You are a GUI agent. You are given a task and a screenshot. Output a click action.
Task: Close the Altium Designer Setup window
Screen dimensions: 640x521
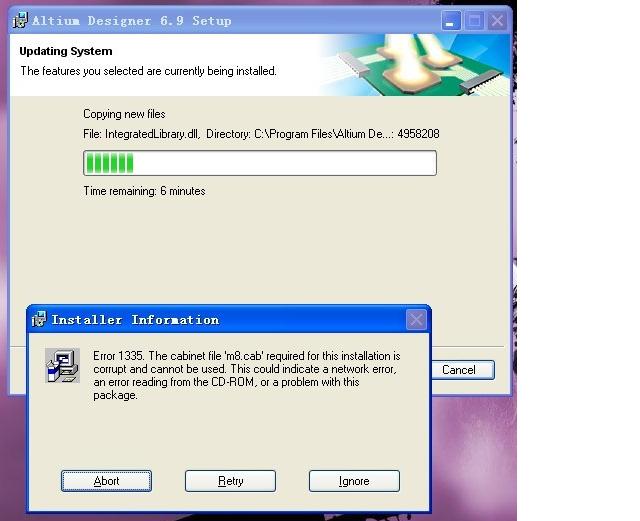coord(497,20)
